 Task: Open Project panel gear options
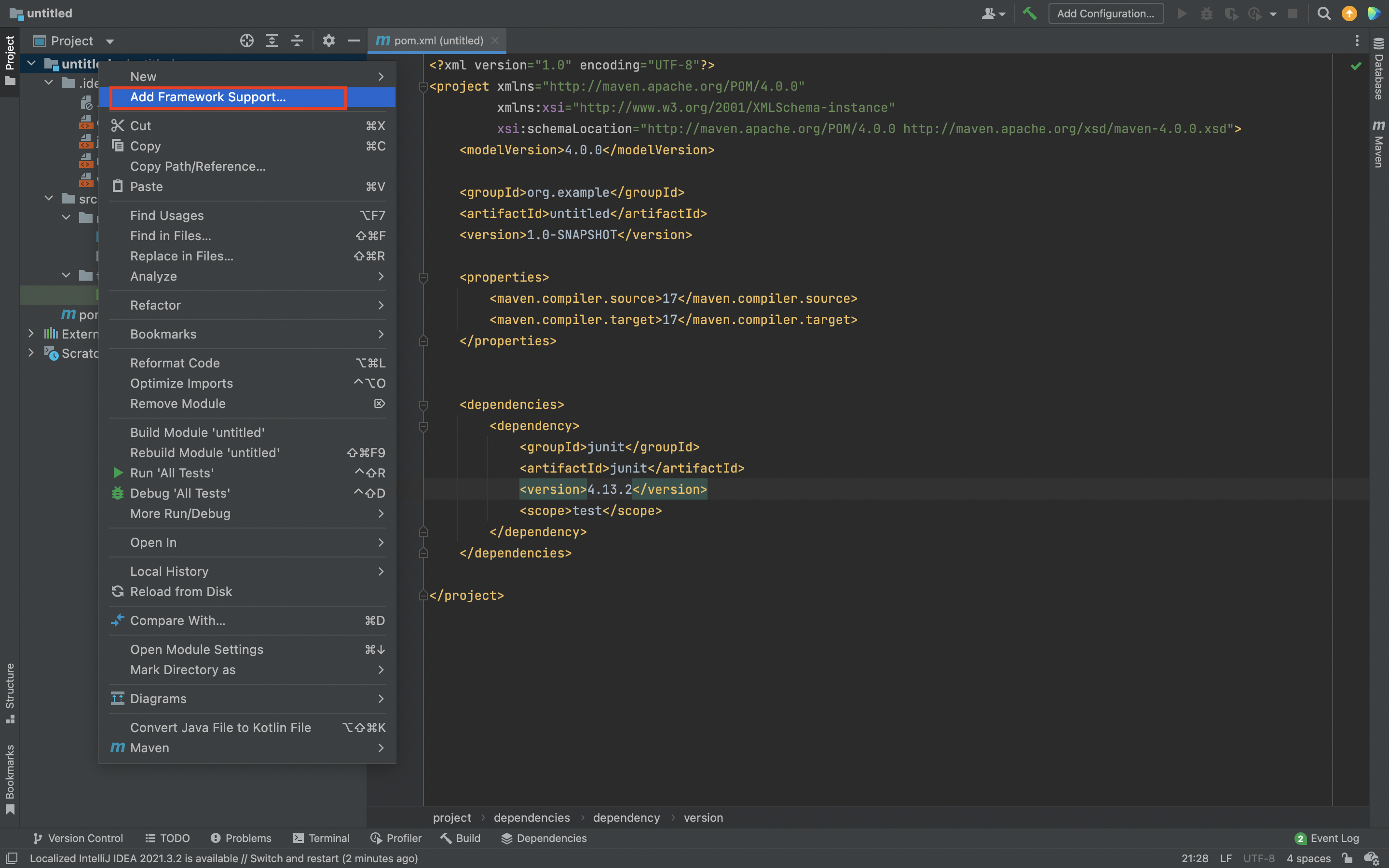328,41
